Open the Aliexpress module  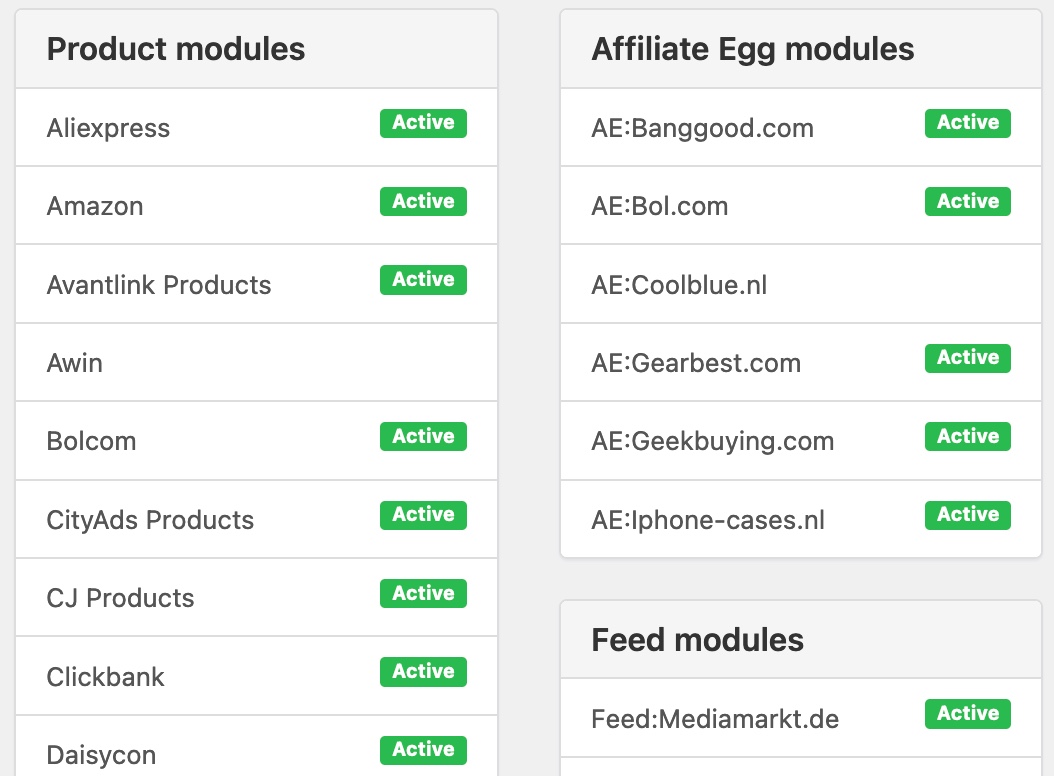pos(108,128)
